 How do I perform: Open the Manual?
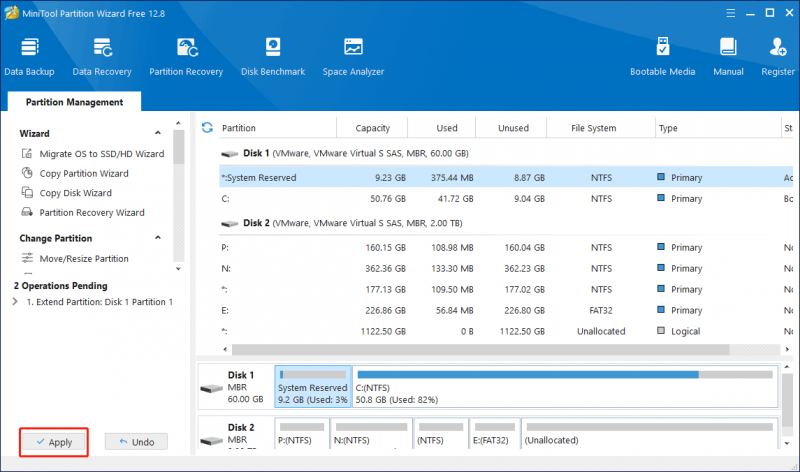pos(728,57)
